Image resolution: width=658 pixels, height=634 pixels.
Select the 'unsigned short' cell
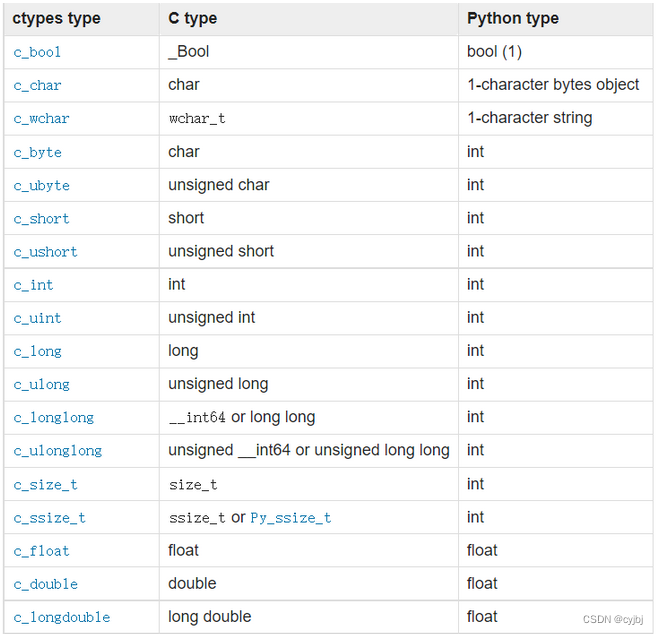point(308,251)
